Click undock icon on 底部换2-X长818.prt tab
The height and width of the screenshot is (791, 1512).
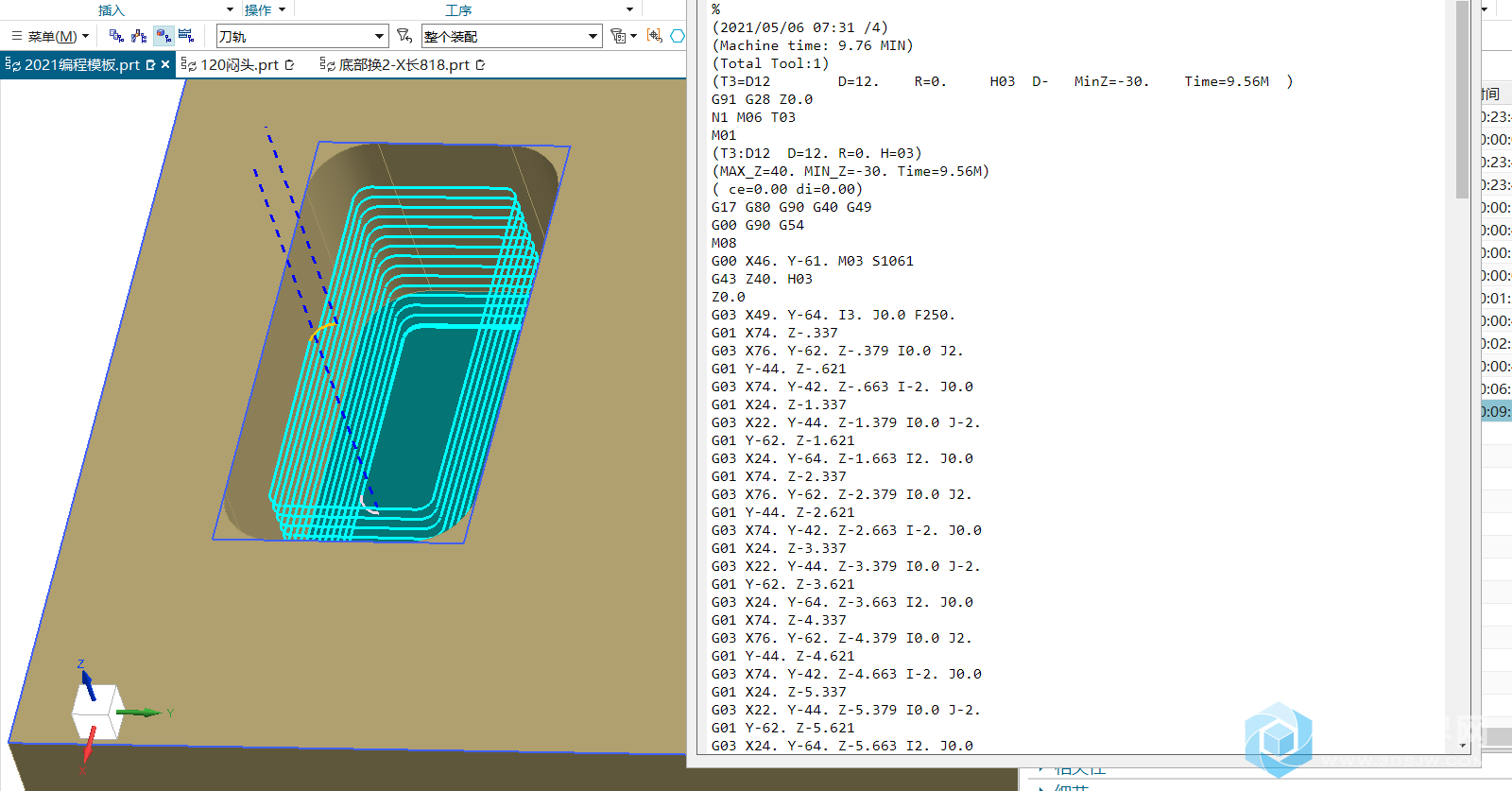pos(480,64)
